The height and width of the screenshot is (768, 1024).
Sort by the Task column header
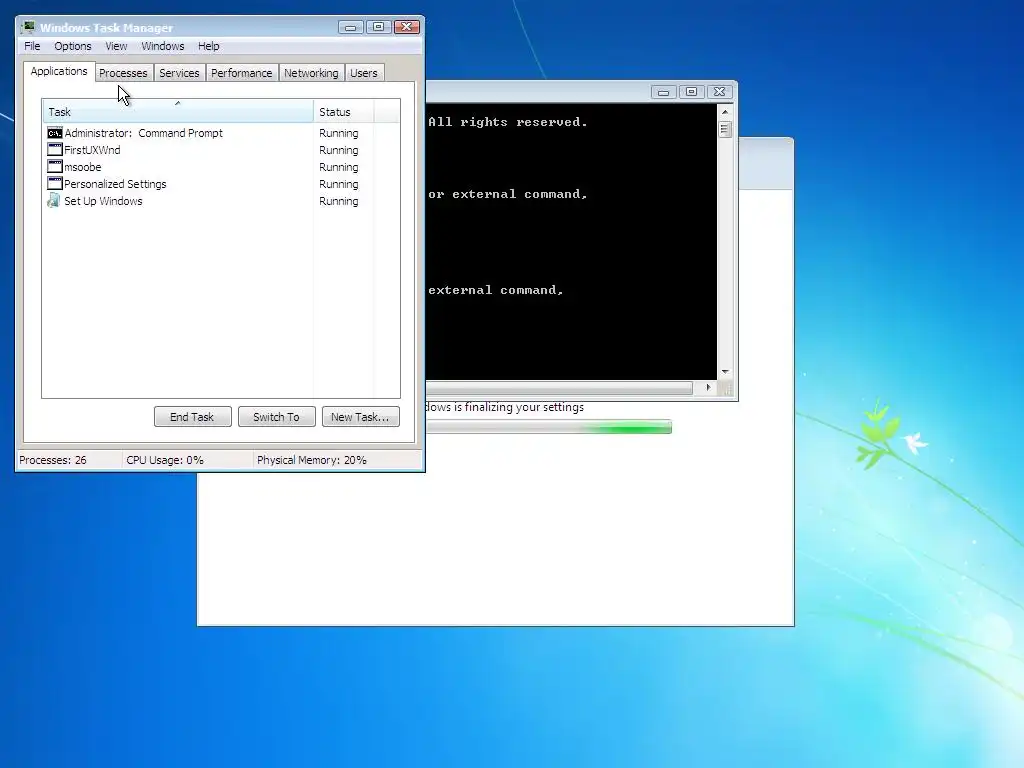(178, 112)
